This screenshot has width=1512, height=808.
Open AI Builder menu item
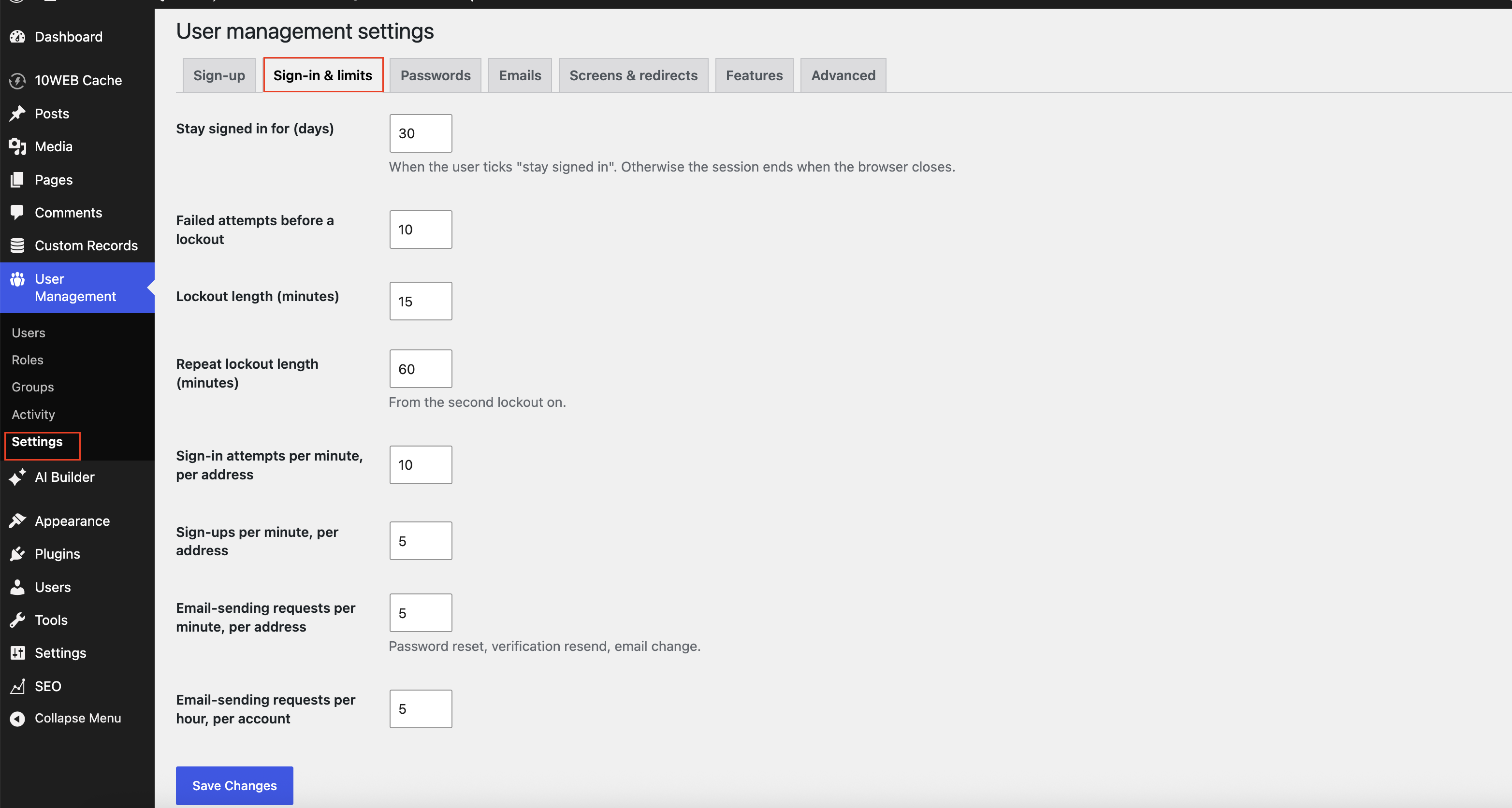click(77, 477)
